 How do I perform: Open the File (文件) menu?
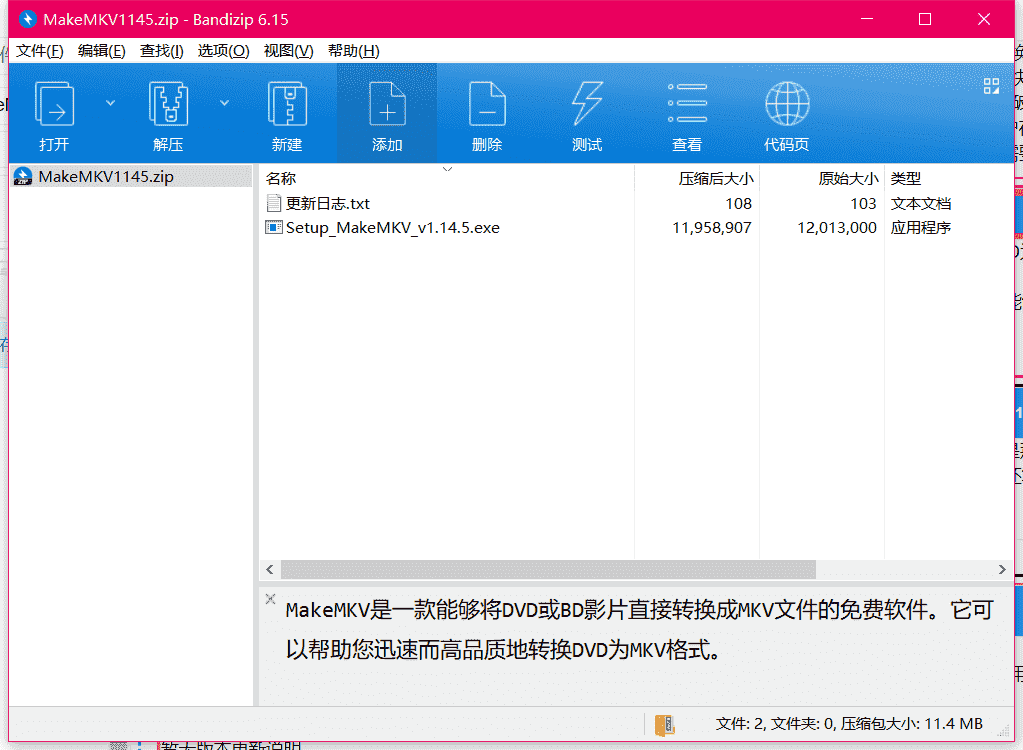coord(40,51)
